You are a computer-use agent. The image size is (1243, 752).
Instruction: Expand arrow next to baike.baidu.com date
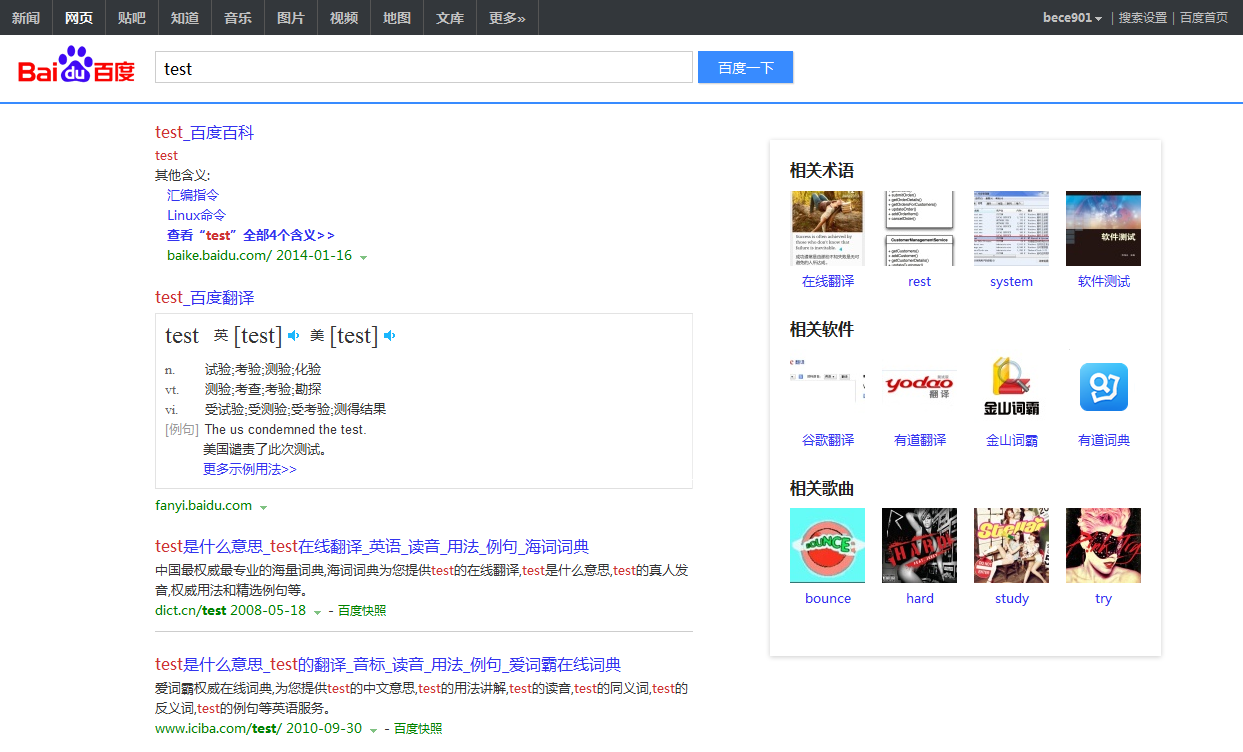pyautogui.click(x=364, y=257)
